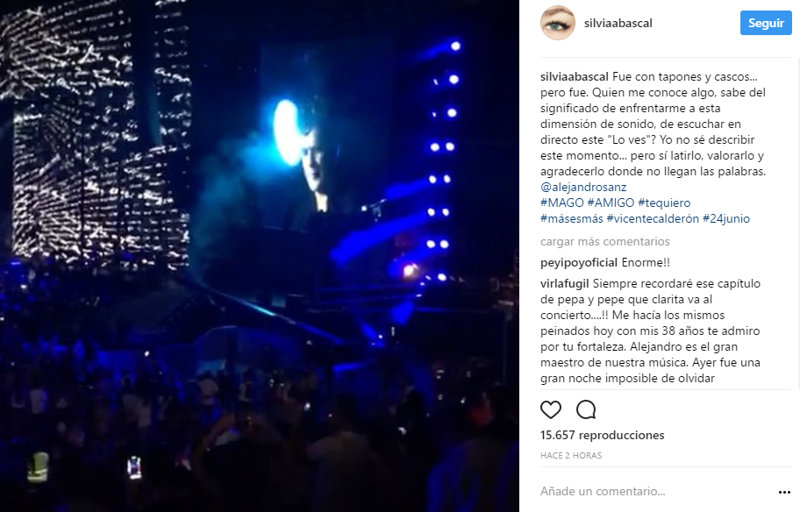Open silviaabascal username in the header

(x=618, y=23)
